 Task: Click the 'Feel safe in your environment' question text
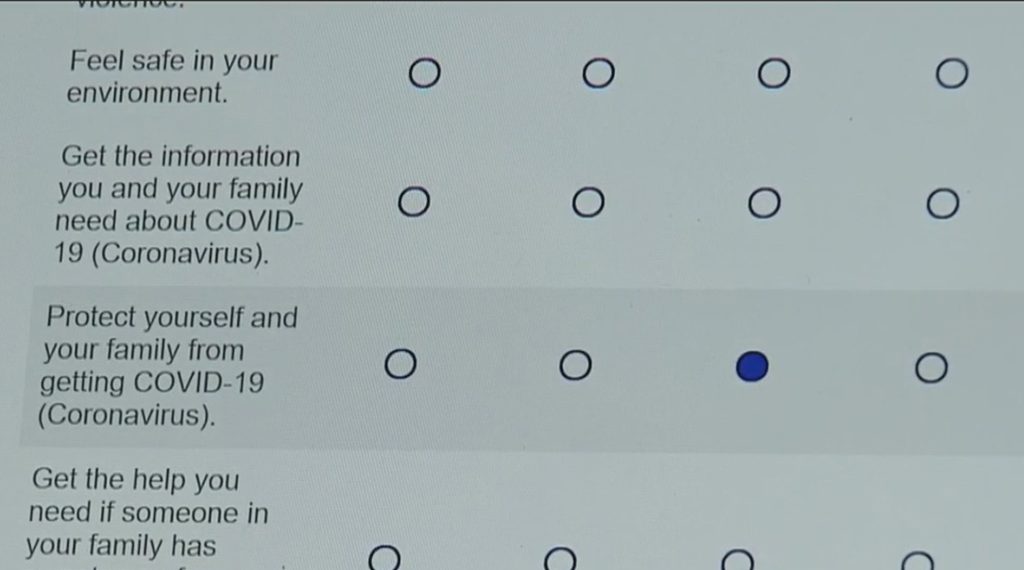pyautogui.click(x=172, y=77)
